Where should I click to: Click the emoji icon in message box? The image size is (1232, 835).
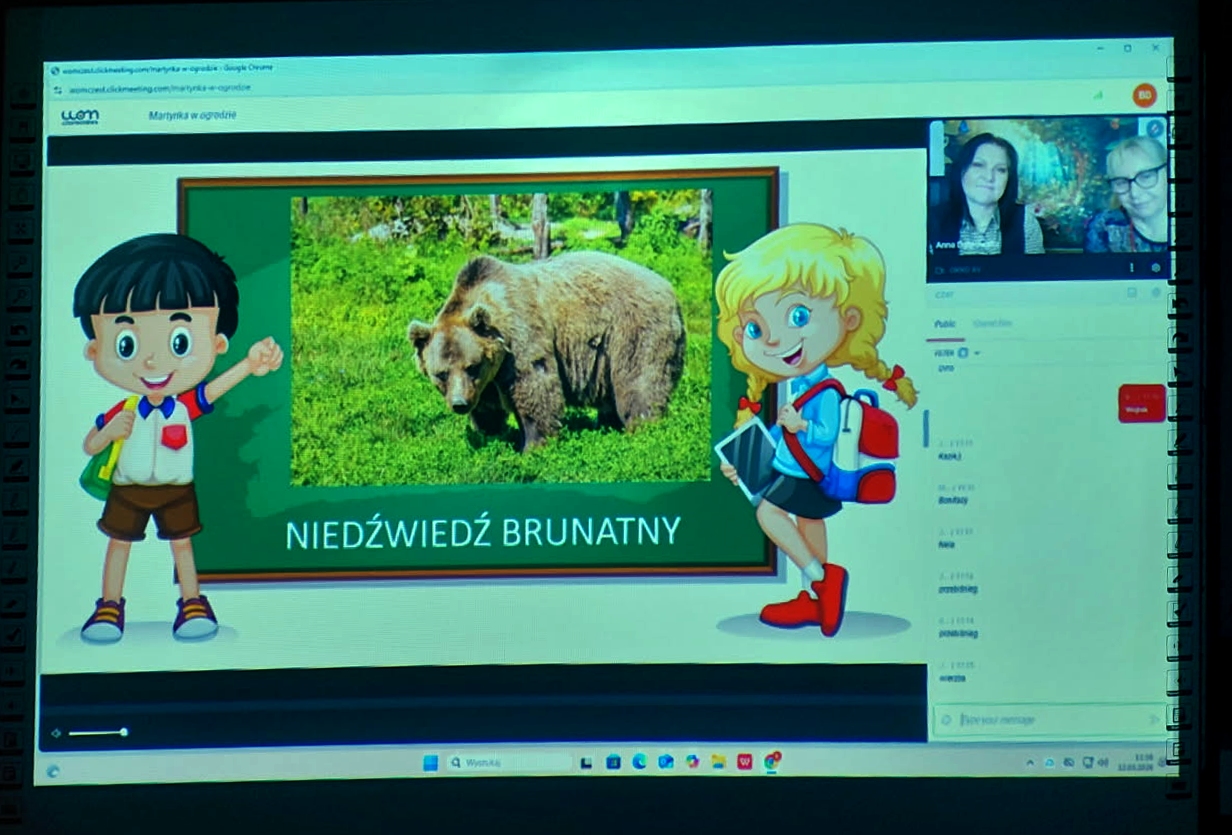pos(946,719)
